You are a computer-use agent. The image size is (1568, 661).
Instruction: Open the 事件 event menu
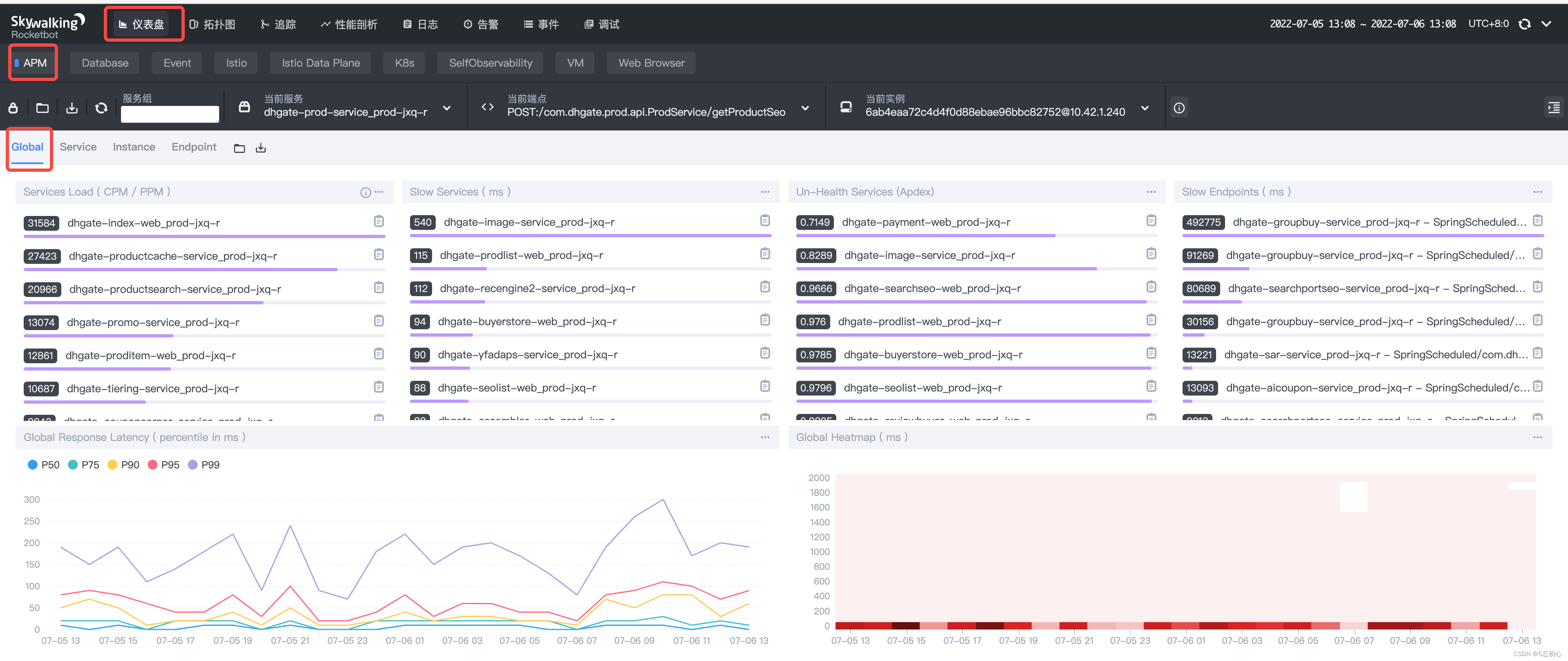pos(541,25)
